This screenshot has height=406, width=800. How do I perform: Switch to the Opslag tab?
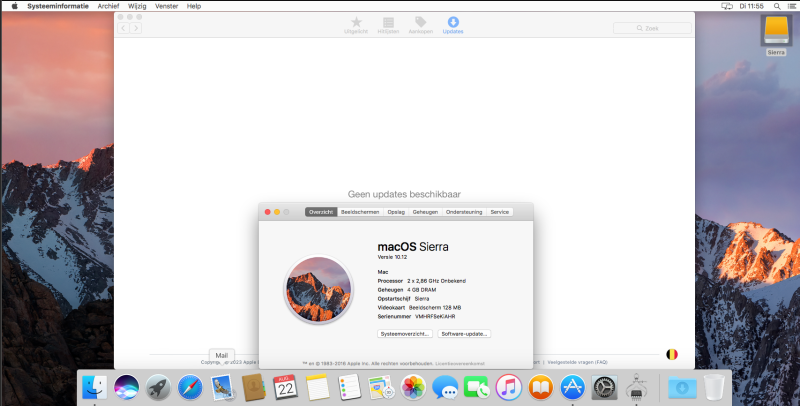click(x=396, y=212)
